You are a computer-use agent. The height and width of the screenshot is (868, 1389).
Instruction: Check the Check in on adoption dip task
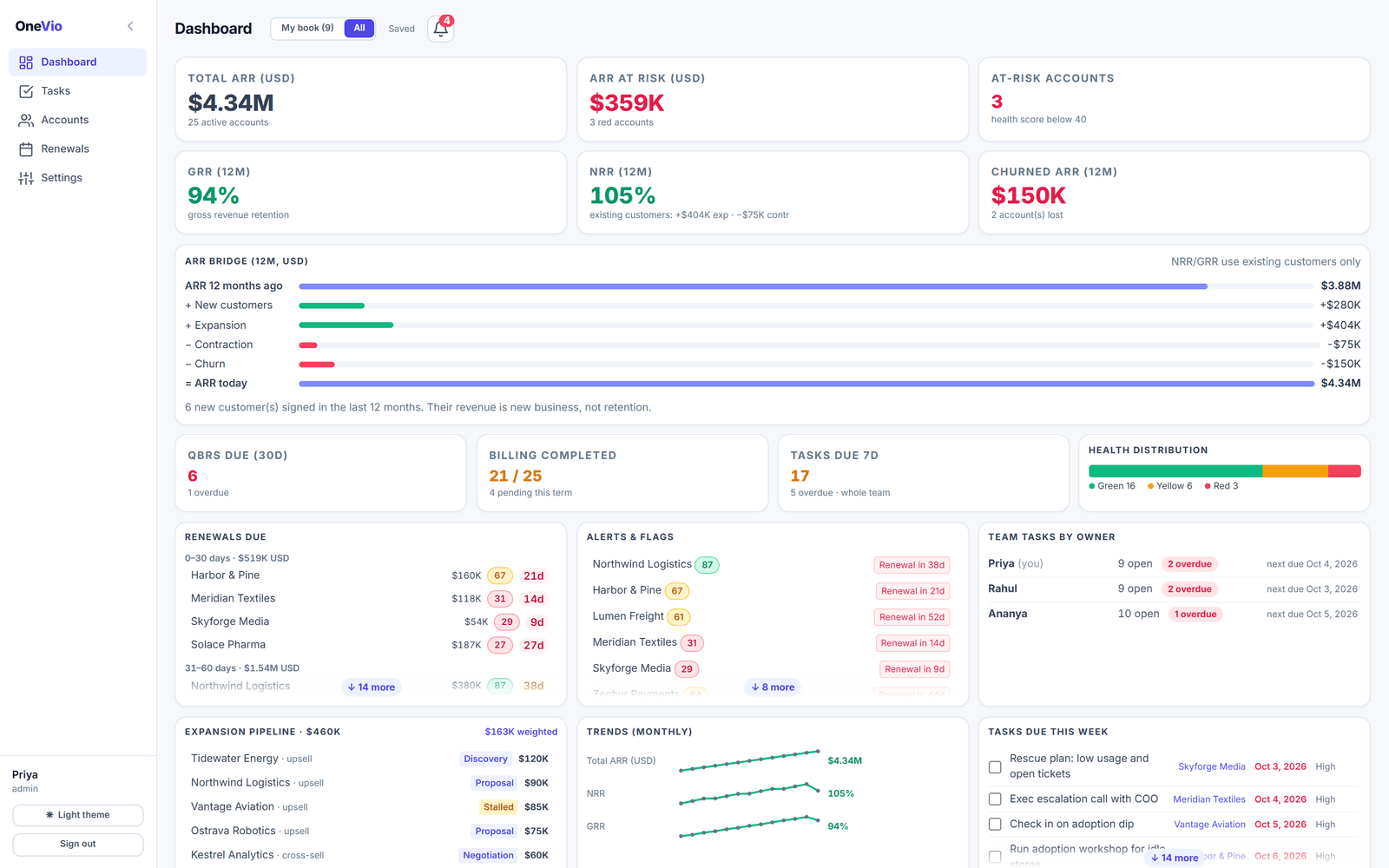(995, 825)
